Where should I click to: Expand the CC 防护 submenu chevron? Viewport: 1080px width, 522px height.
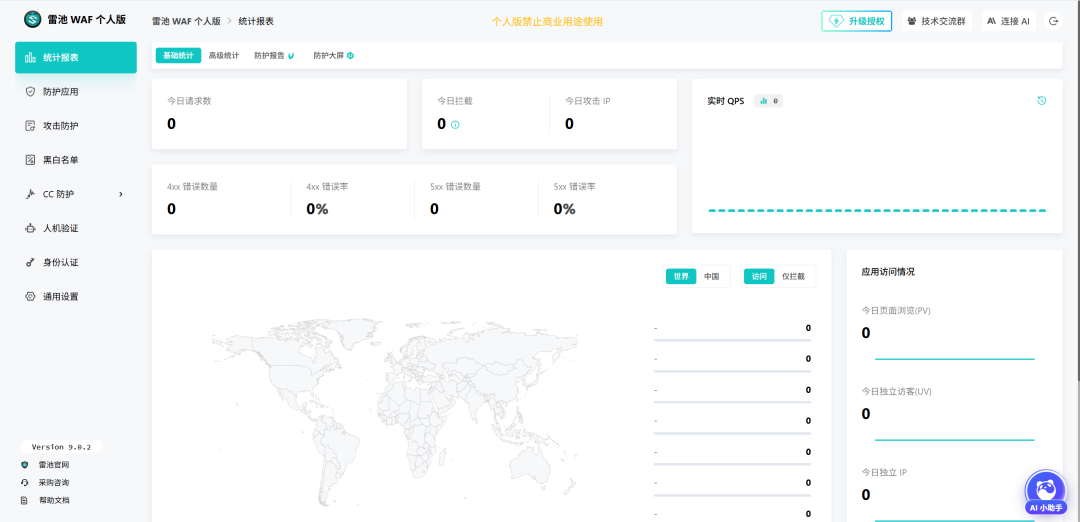coord(121,194)
